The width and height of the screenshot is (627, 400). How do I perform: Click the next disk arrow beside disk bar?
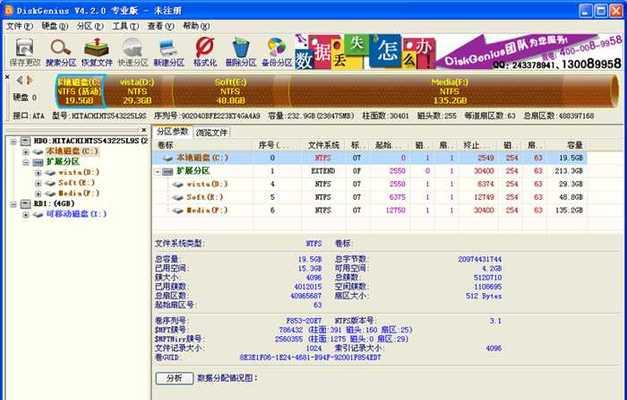[29, 80]
